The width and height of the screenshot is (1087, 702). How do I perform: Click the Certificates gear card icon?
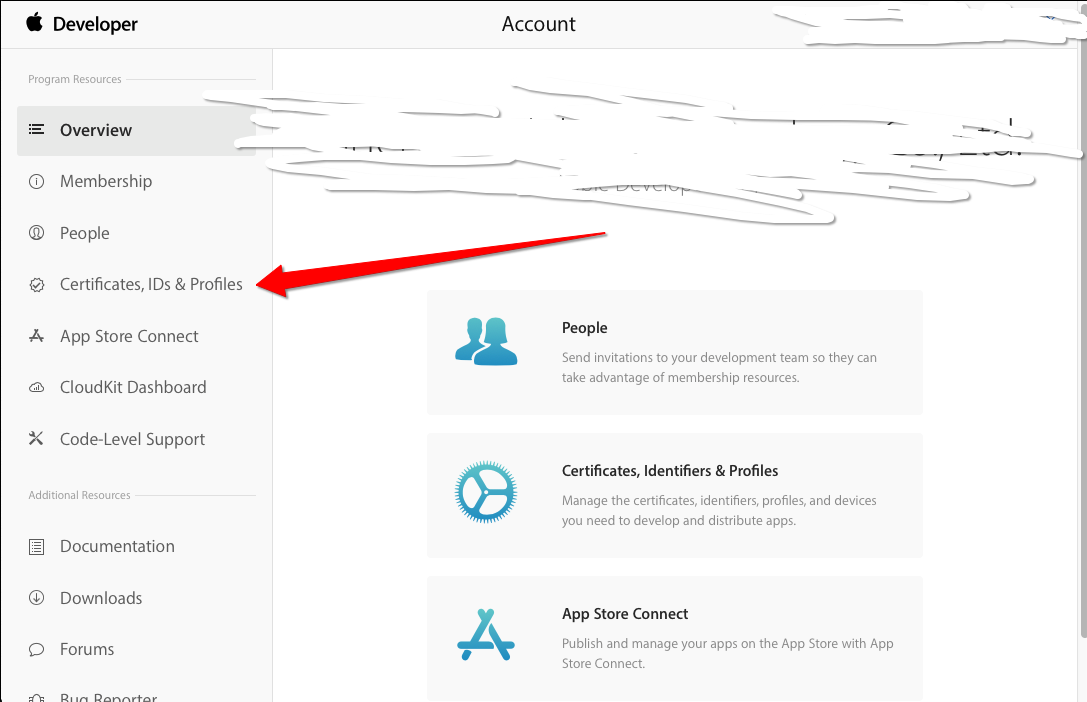pyautogui.click(x=486, y=491)
